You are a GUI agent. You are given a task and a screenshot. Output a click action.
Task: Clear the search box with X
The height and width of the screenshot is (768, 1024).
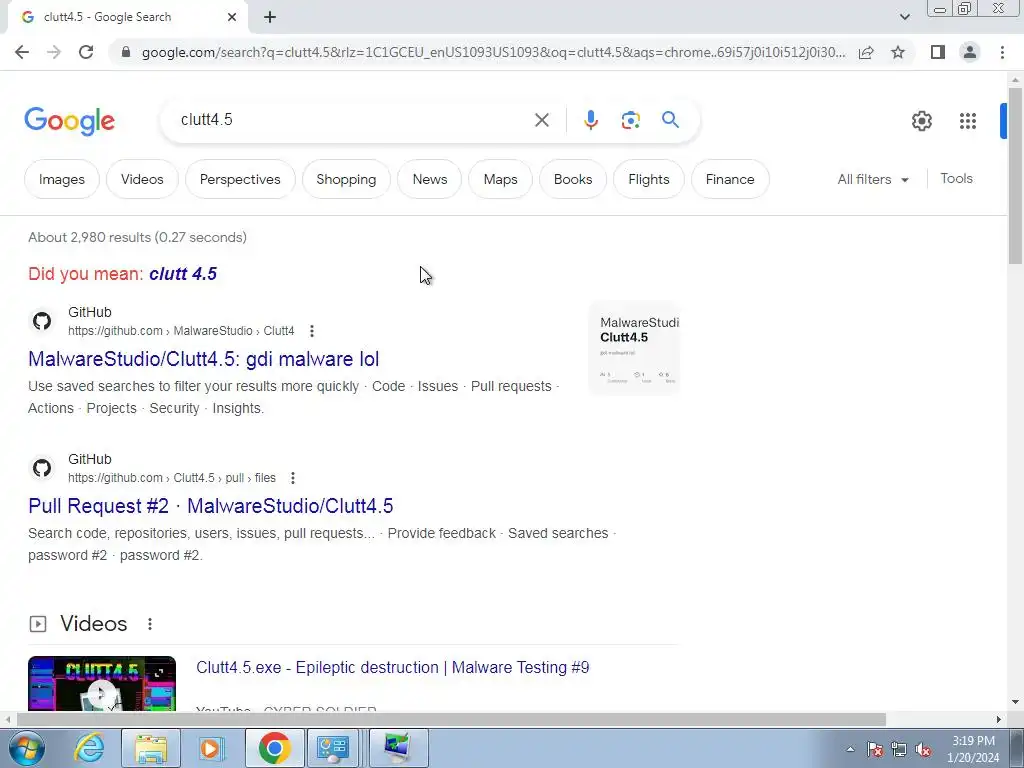(x=541, y=120)
